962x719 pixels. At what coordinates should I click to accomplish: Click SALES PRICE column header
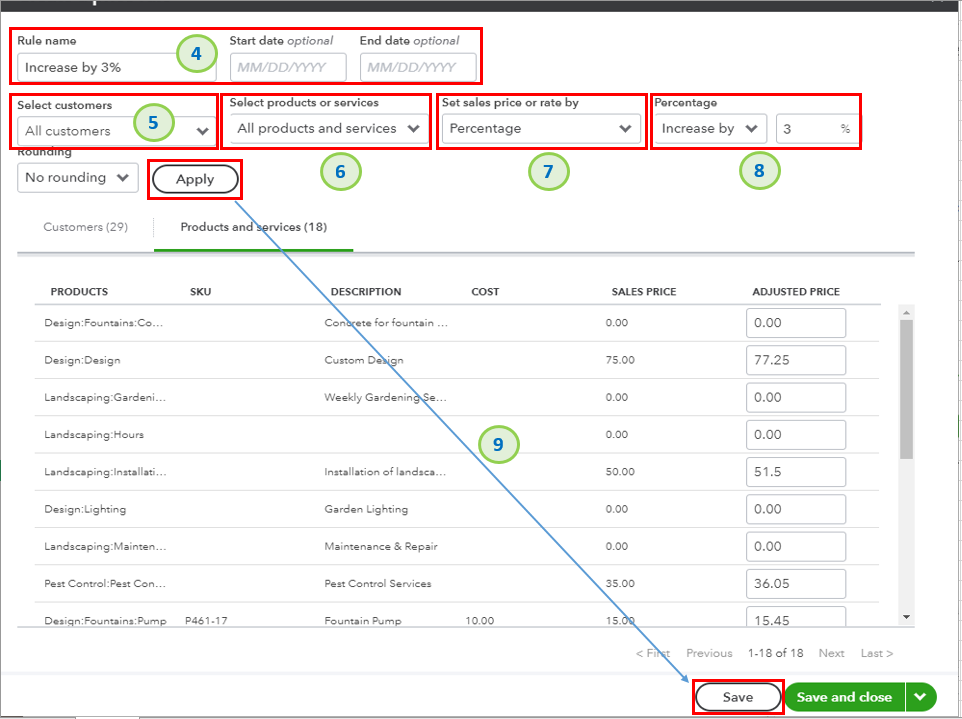[x=644, y=292]
